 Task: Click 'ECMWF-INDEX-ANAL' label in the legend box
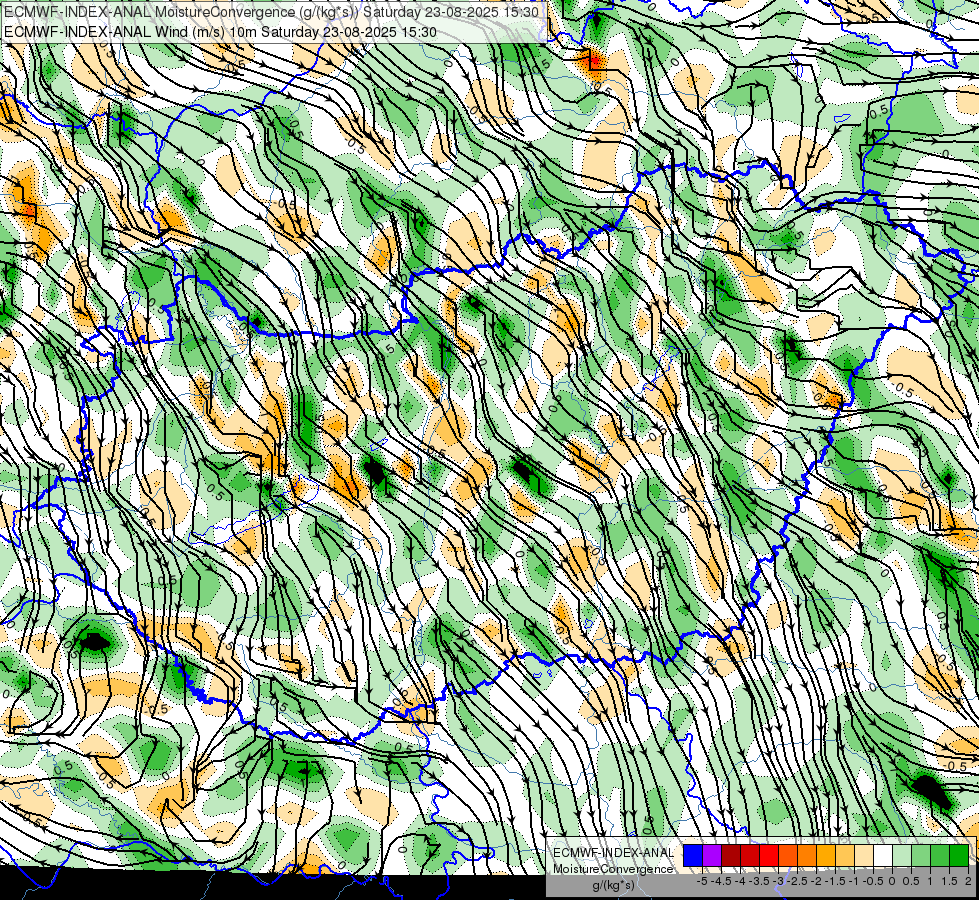tap(613, 853)
